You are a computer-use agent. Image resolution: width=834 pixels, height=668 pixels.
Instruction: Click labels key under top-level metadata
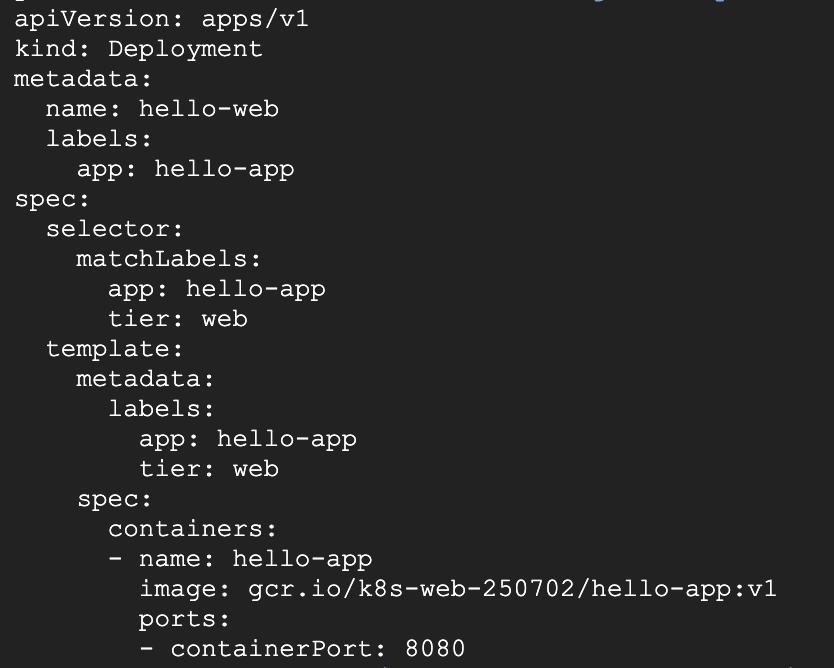98,139
